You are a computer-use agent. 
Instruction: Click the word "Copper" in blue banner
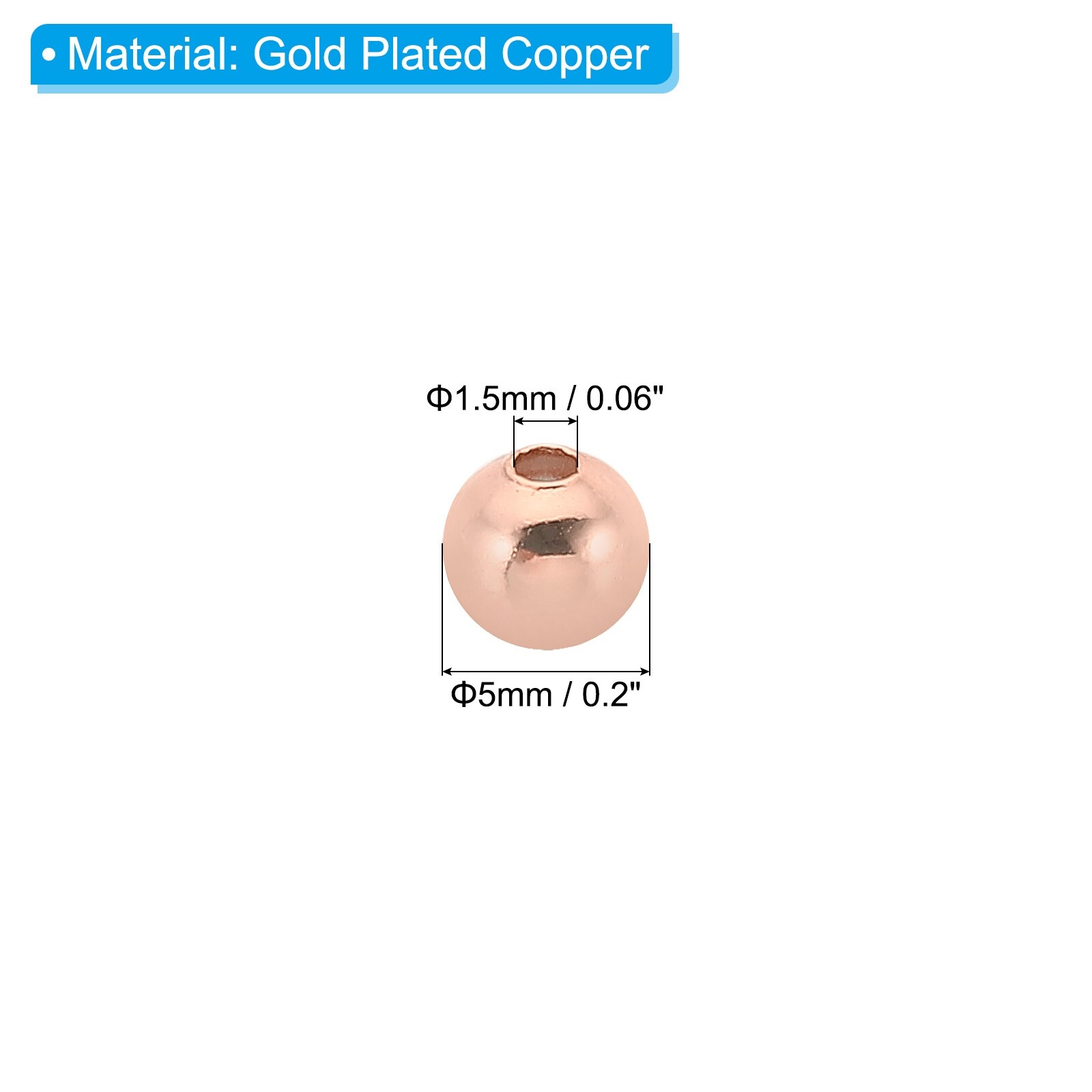tap(575, 56)
